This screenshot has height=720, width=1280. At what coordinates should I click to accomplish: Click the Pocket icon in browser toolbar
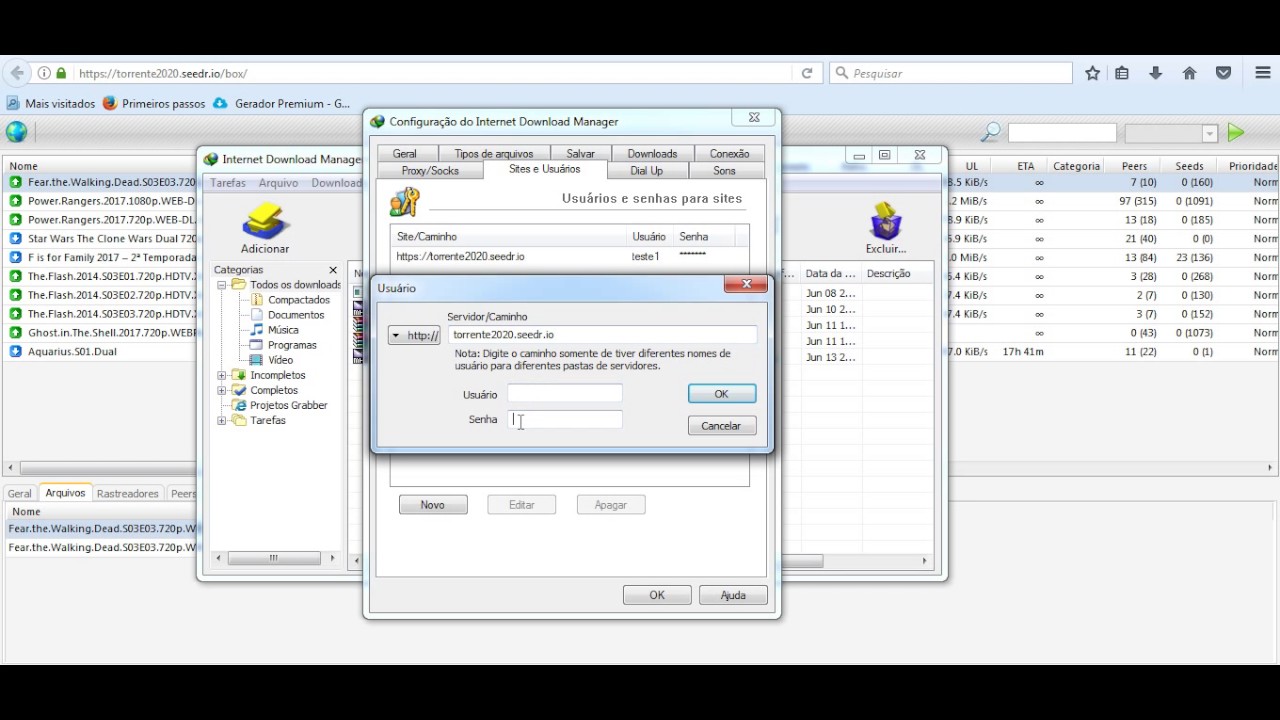pos(1223,73)
